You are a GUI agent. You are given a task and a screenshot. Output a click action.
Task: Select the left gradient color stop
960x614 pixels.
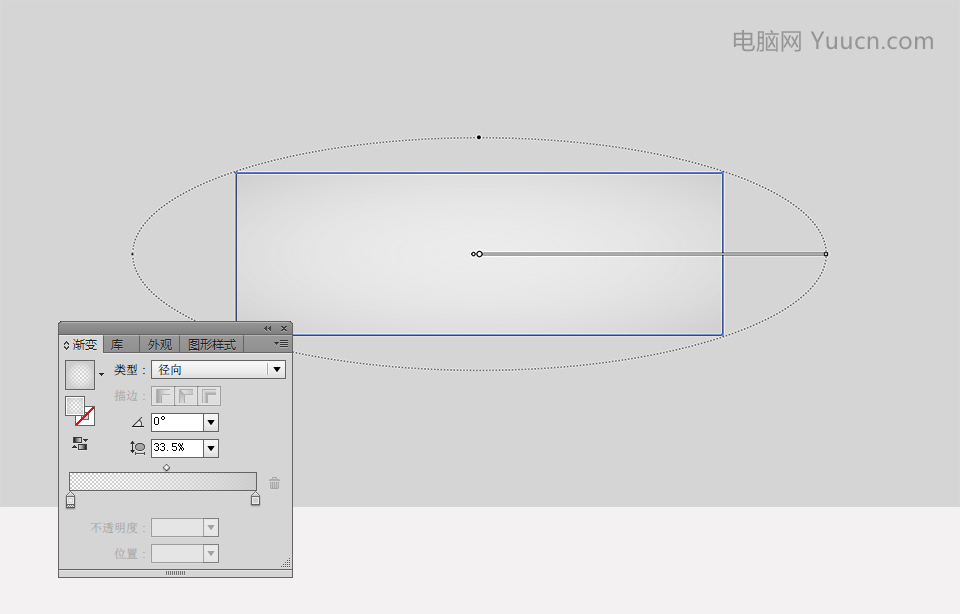70,500
